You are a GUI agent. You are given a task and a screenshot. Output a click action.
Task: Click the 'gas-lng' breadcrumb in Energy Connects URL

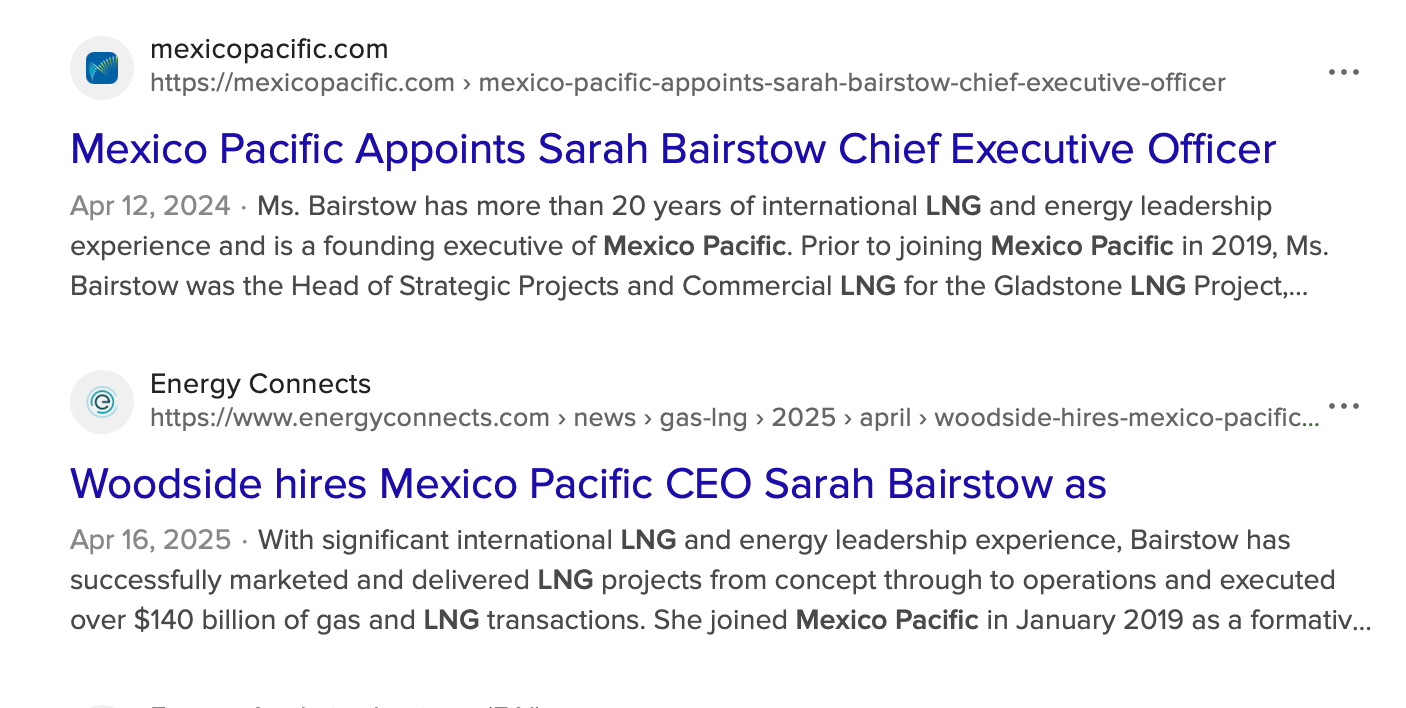(703, 417)
